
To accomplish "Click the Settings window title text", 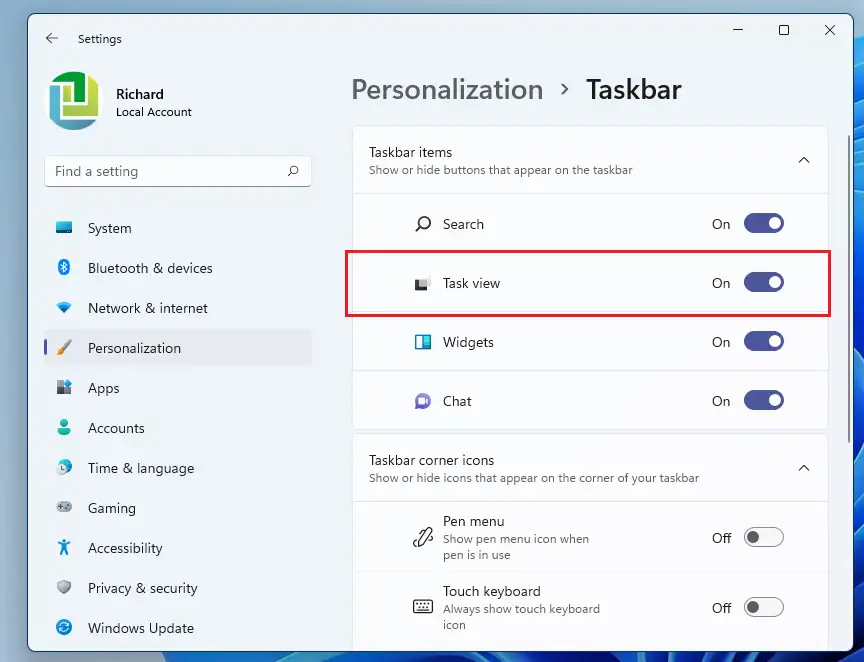I will tap(100, 39).
